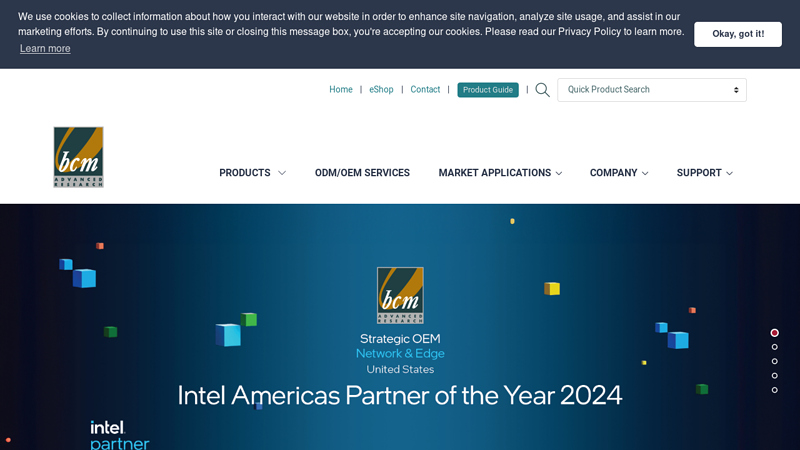The image size is (800, 450).
Task: Accept cookies with Okay, got it!
Action: pyautogui.click(x=738, y=34)
